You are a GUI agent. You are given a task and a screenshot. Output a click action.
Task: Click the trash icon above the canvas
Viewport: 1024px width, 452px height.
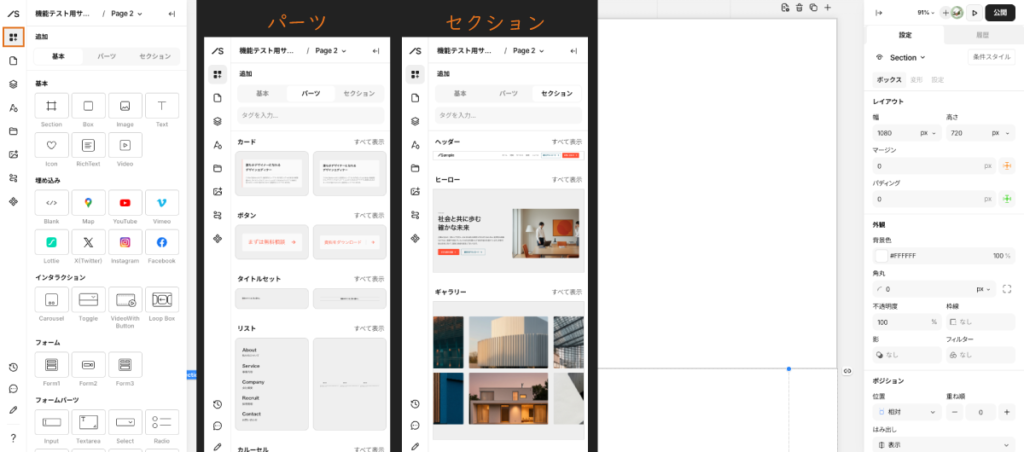[799, 8]
